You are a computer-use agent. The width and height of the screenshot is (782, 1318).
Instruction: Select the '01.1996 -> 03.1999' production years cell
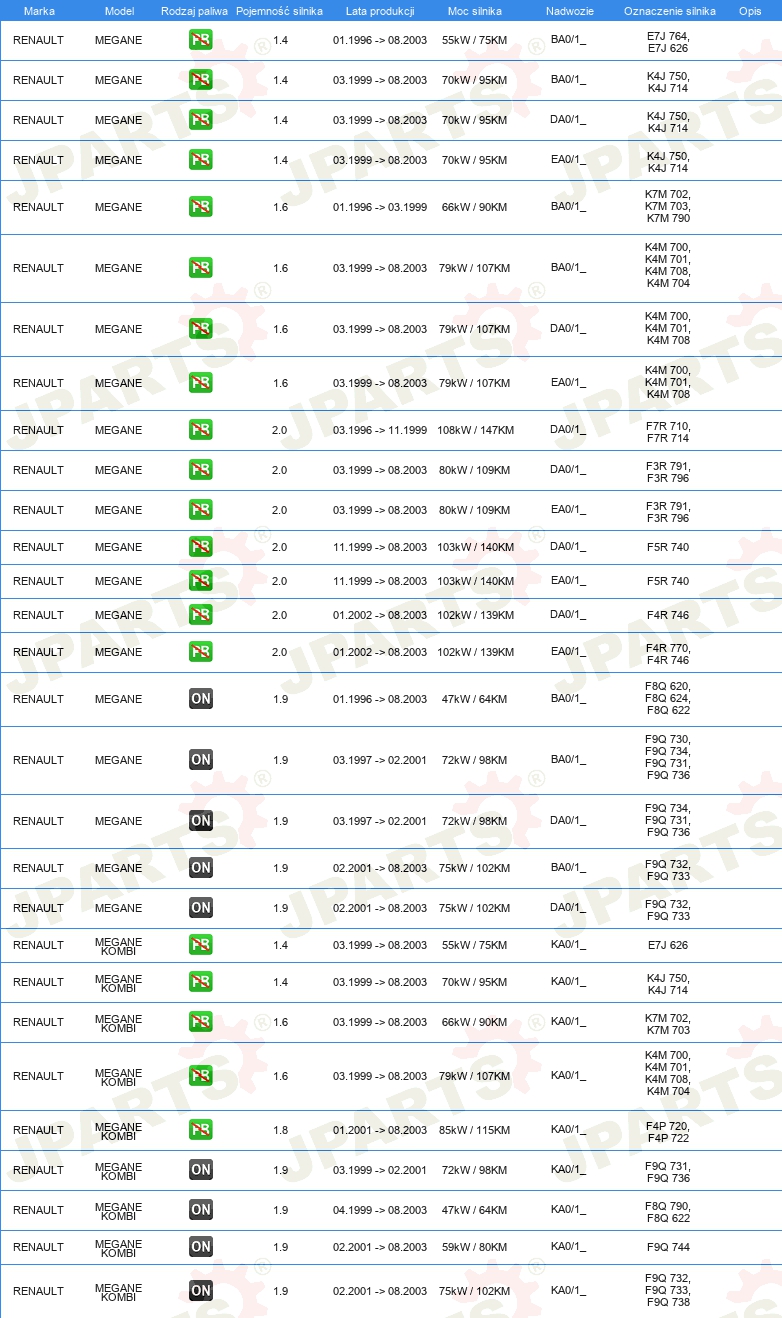tap(380, 207)
